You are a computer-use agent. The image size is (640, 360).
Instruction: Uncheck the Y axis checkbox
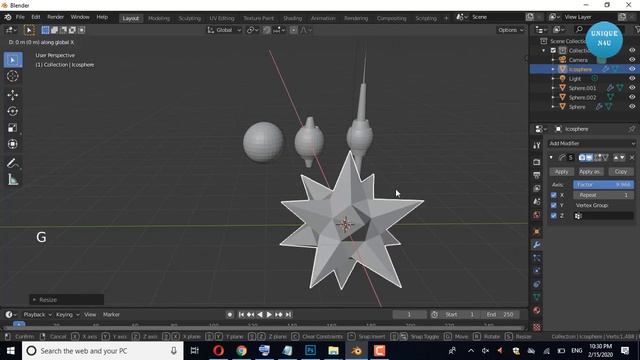click(x=554, y=205)
